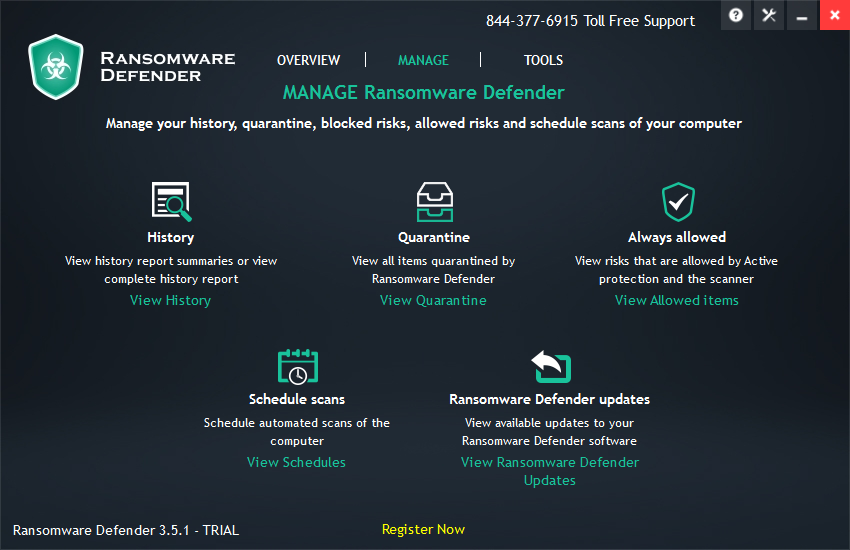Minimize the Ransomware Defender window
850x550 pixels.
[x=802, y=15]
